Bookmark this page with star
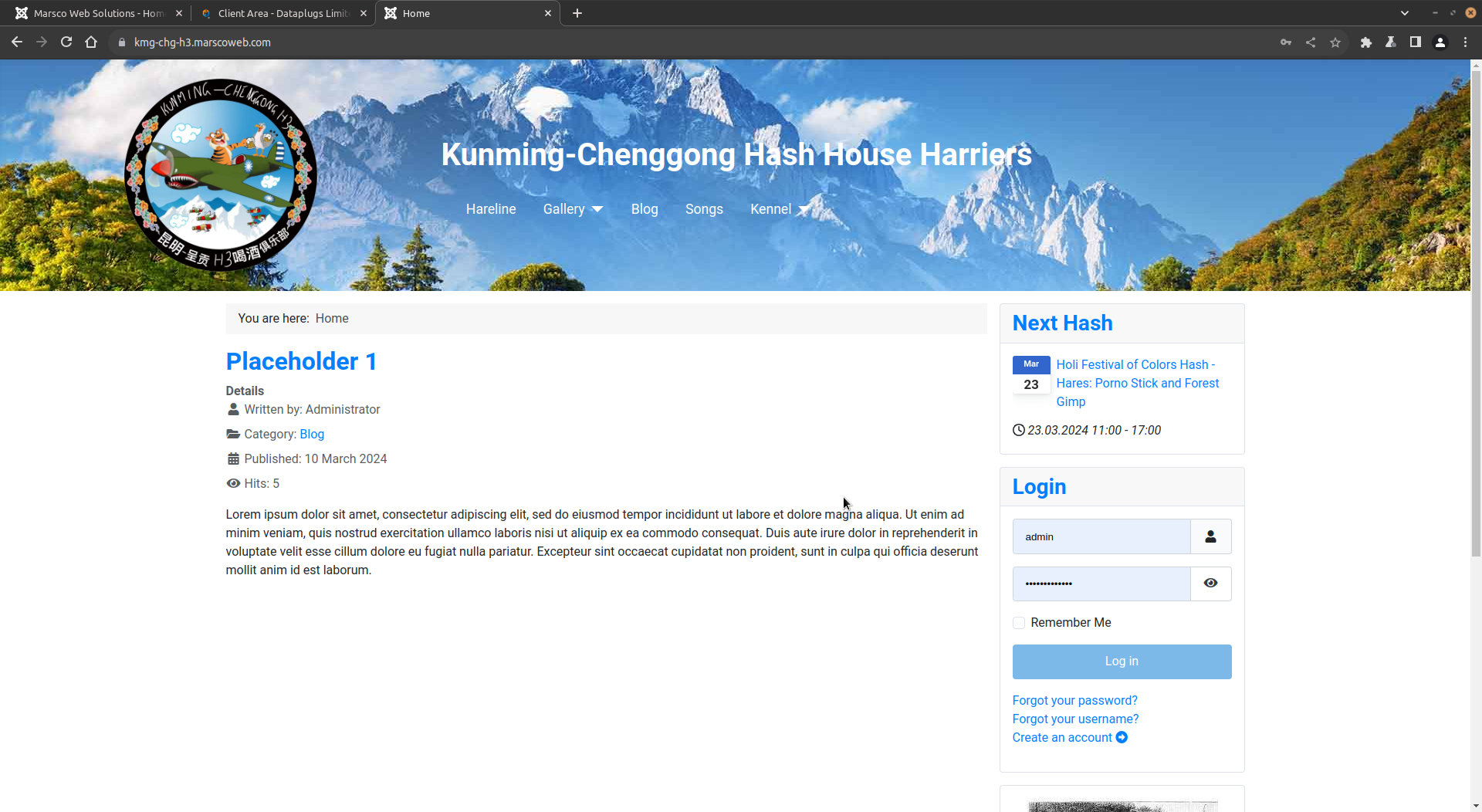Image resolution: width=1482 pixels, height=812 pixels. (1335, 42)
